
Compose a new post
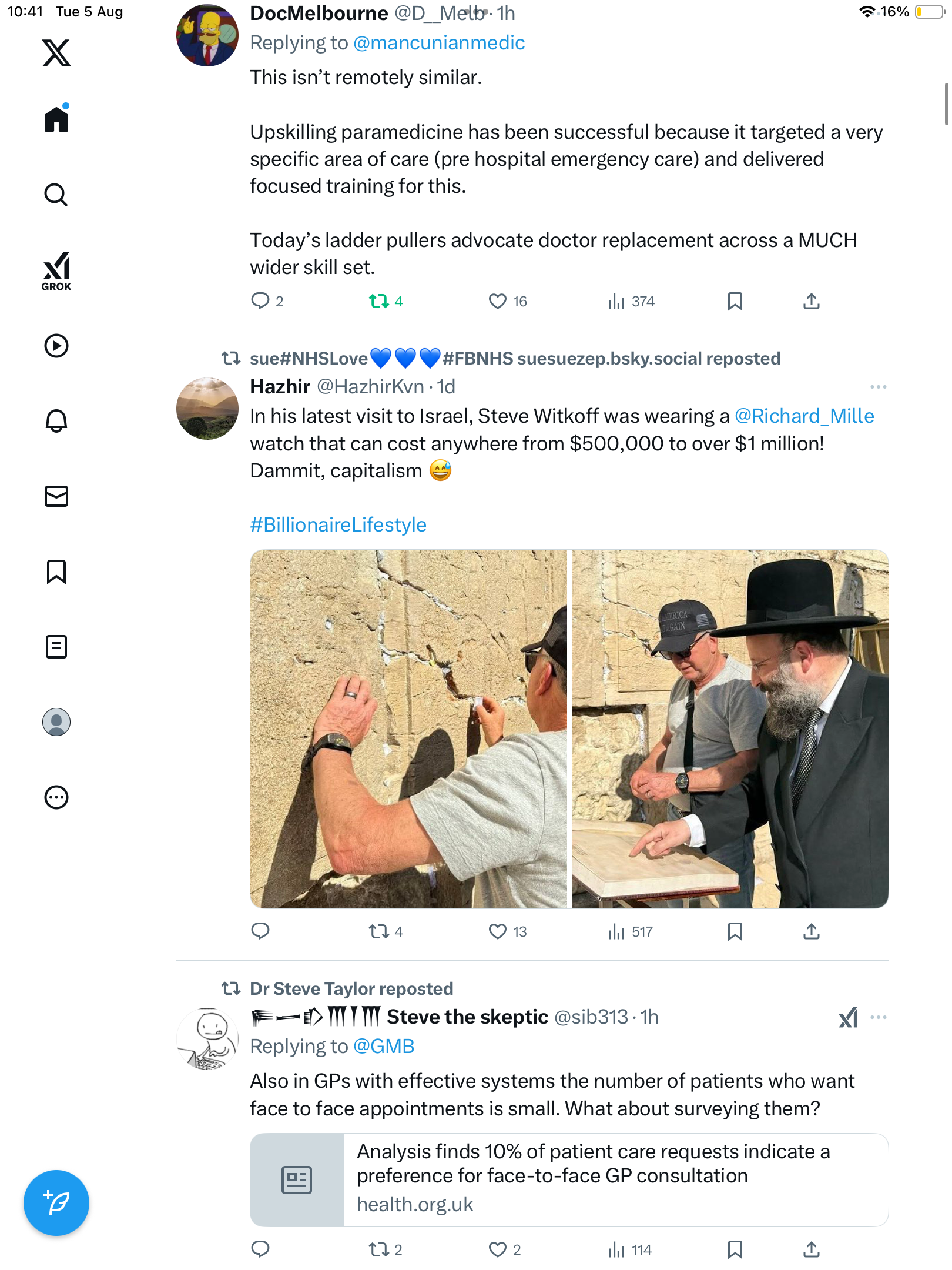point(56,1202)
